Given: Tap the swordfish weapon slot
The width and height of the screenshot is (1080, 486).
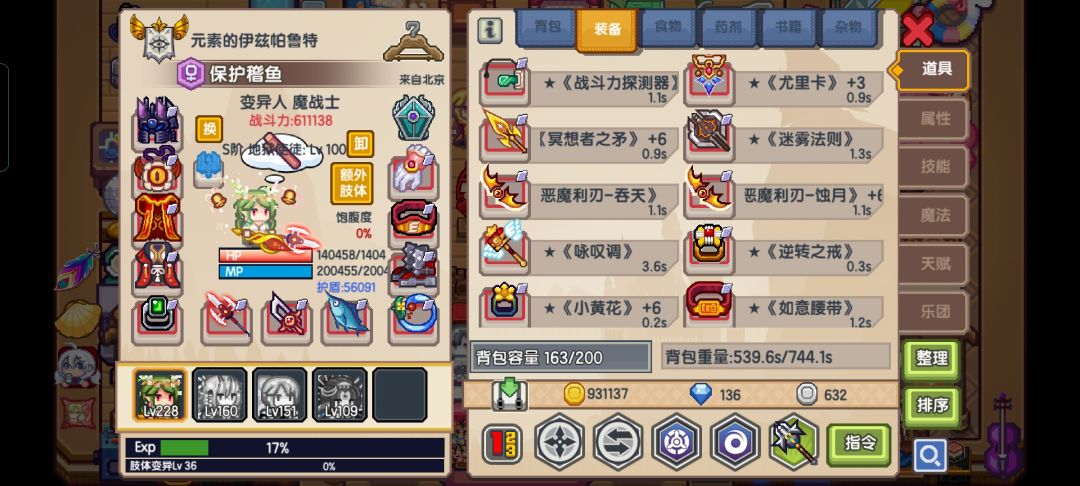Looking at the screenshot, I should coord(346,318).
